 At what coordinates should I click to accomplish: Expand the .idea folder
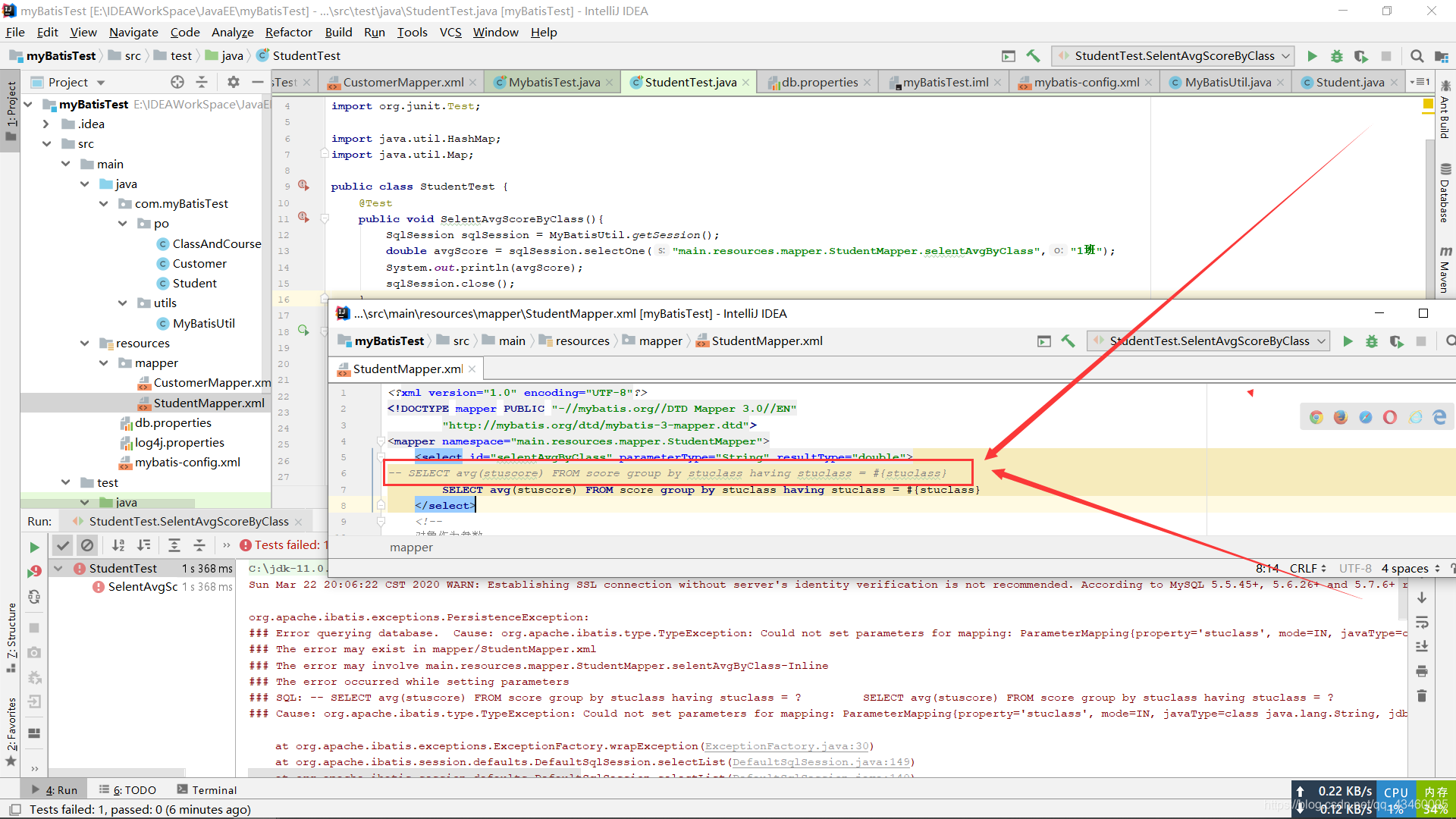pos(47,124)
